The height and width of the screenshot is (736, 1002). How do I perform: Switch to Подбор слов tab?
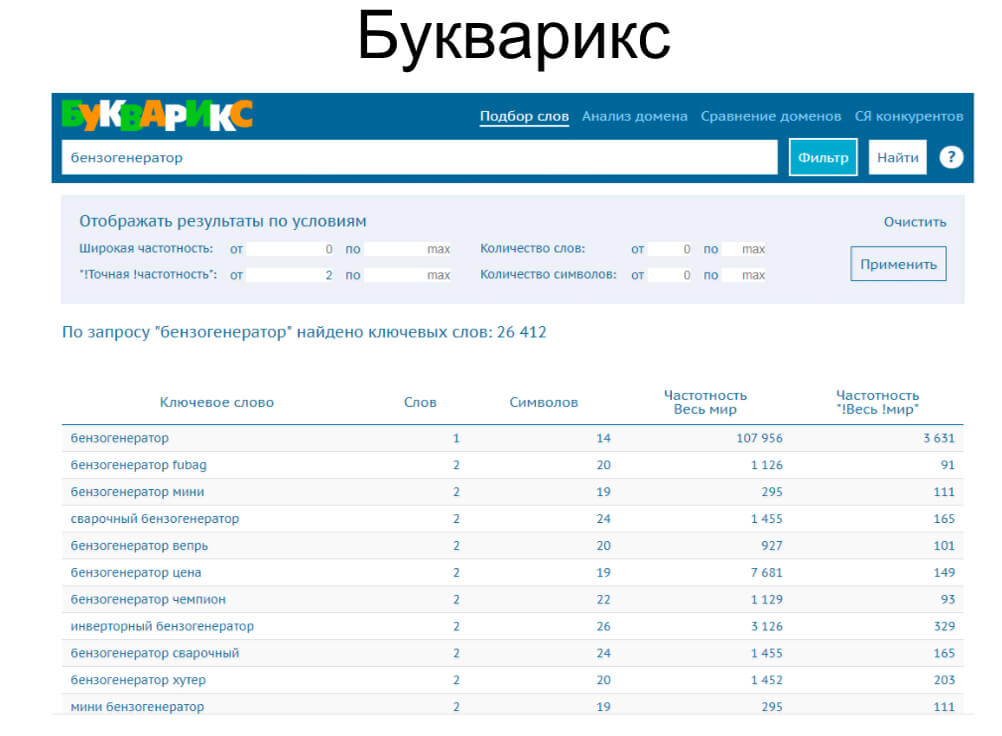tap(524, 116)
